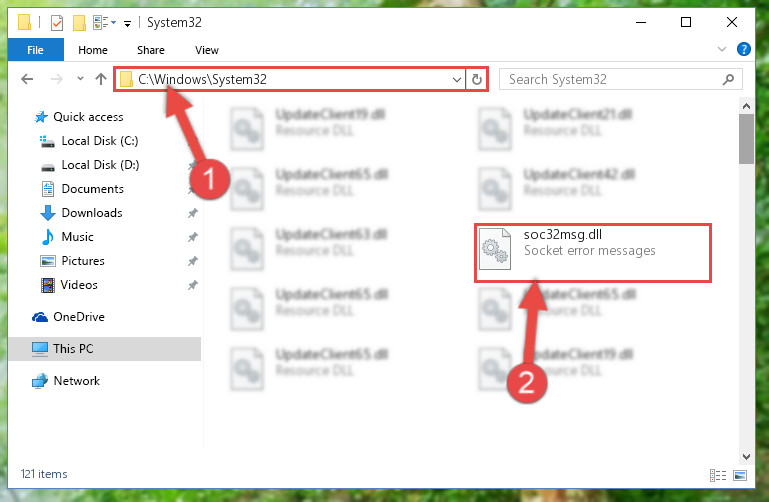Click the Properties checkmark quick access icon
This screenshot has width=769, height=502.
[x=57, y=23]
